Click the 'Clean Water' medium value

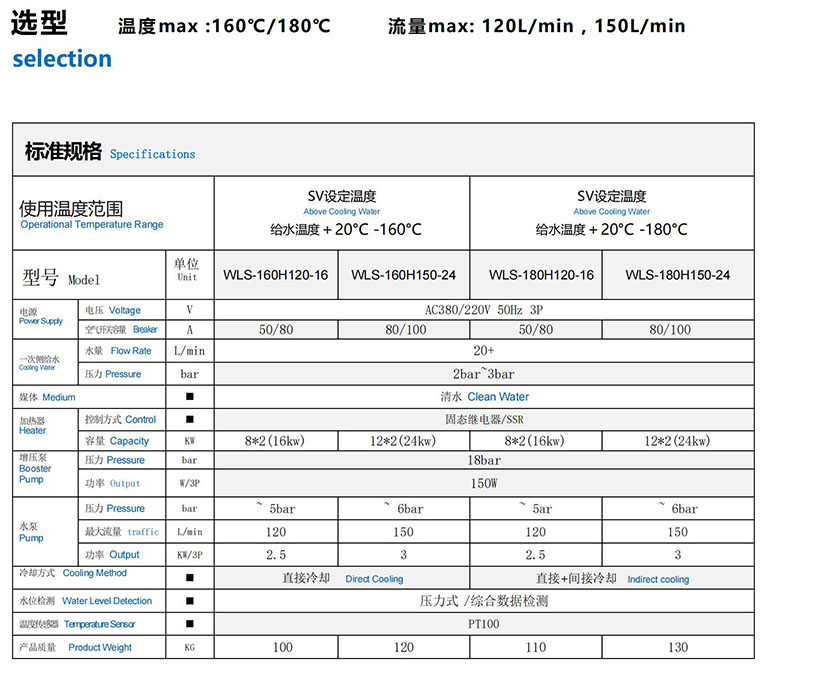click(x=498, y=397)
